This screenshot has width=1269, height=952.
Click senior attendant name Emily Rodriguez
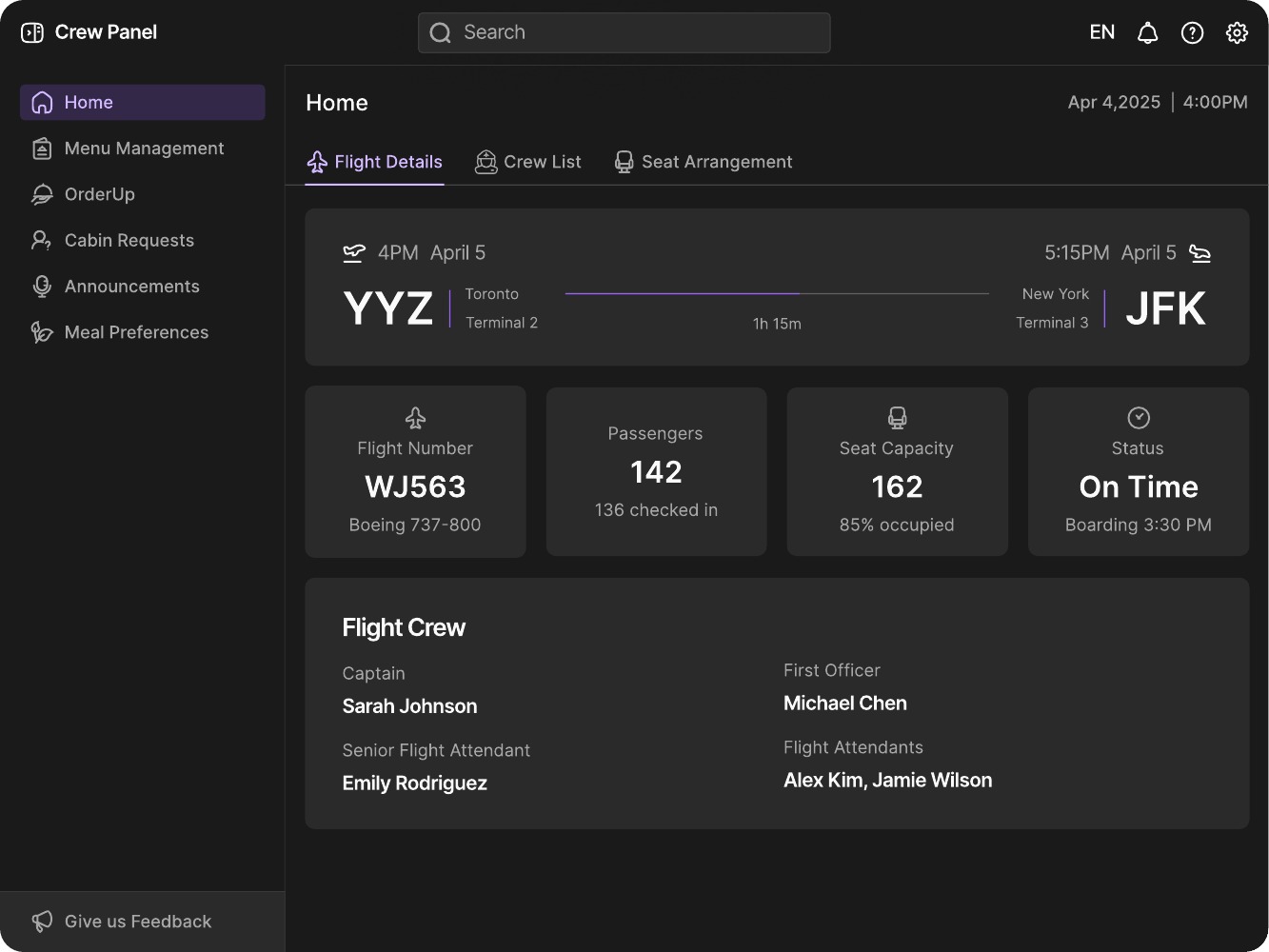click(x=415, y=783)
